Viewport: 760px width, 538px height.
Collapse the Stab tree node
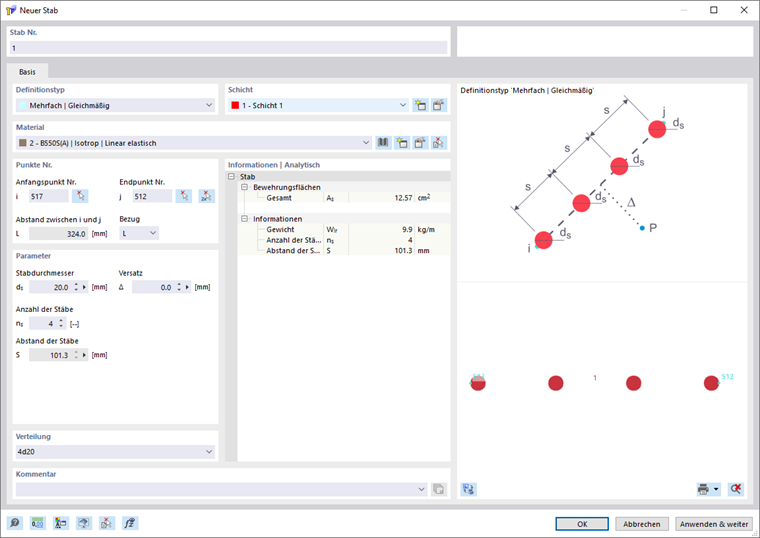tap(232, 176)
